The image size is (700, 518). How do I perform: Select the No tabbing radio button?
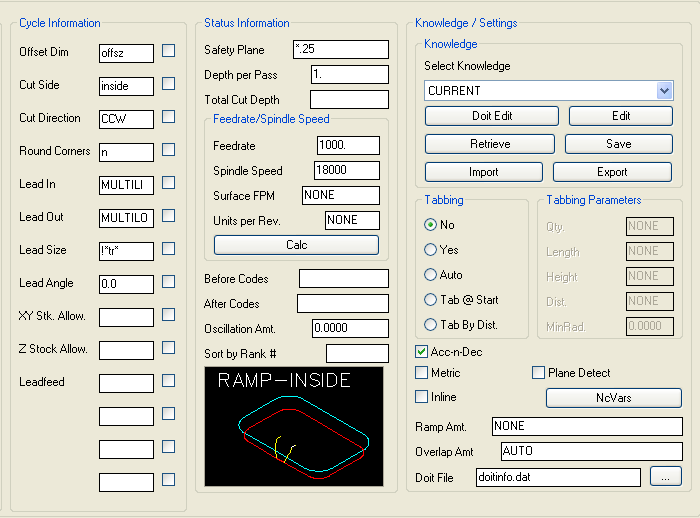pos(430,225)
